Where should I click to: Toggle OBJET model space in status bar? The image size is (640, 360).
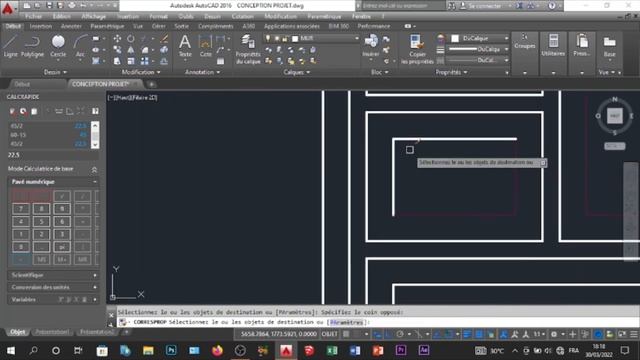[x=329, y=334]
